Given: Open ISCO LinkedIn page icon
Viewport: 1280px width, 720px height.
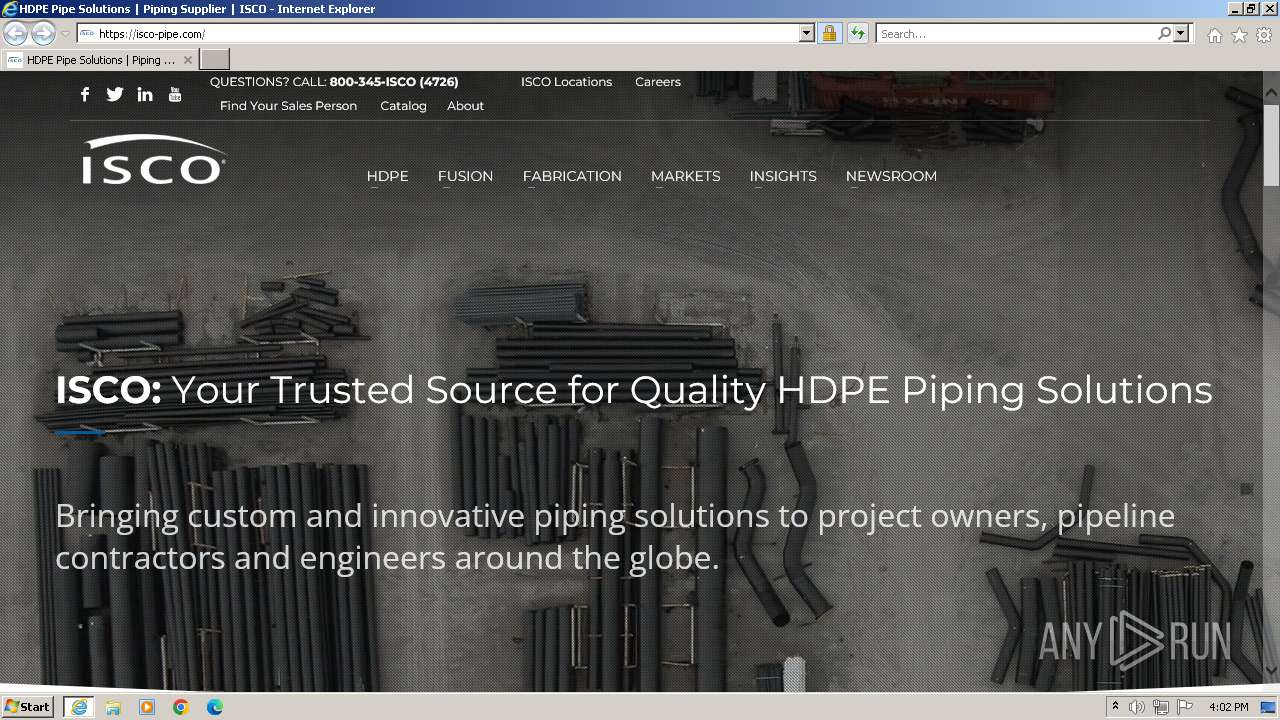Looking at the screenshot, I should coord(145,94).
